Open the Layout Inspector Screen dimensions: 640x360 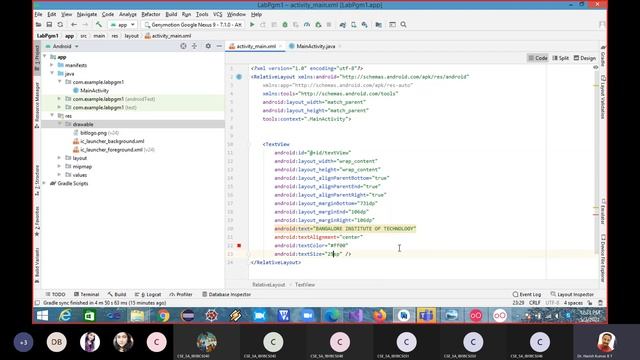pyautogui.click(x=572, y=294)
